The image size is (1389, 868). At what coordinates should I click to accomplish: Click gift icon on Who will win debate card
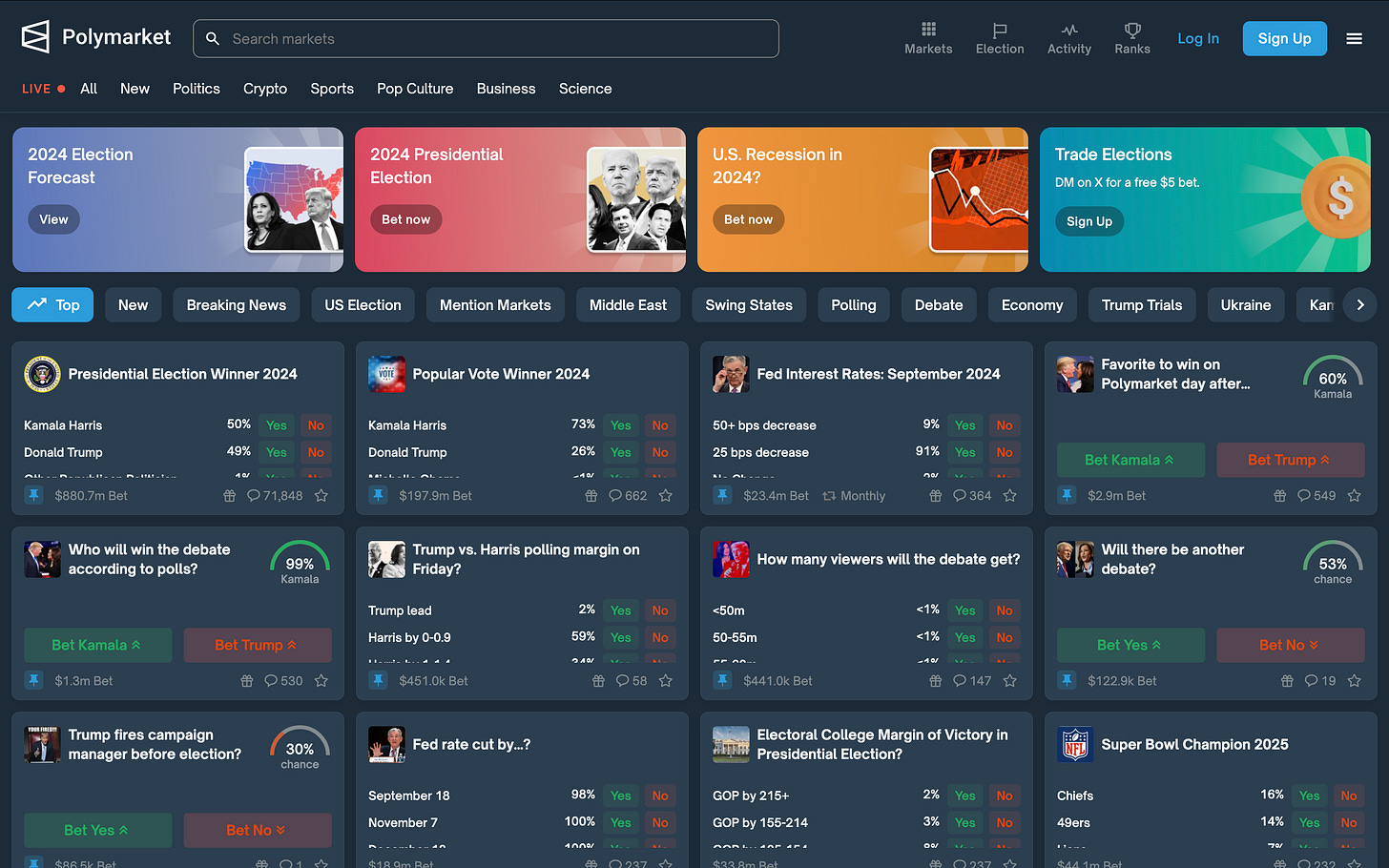point(246,681)
